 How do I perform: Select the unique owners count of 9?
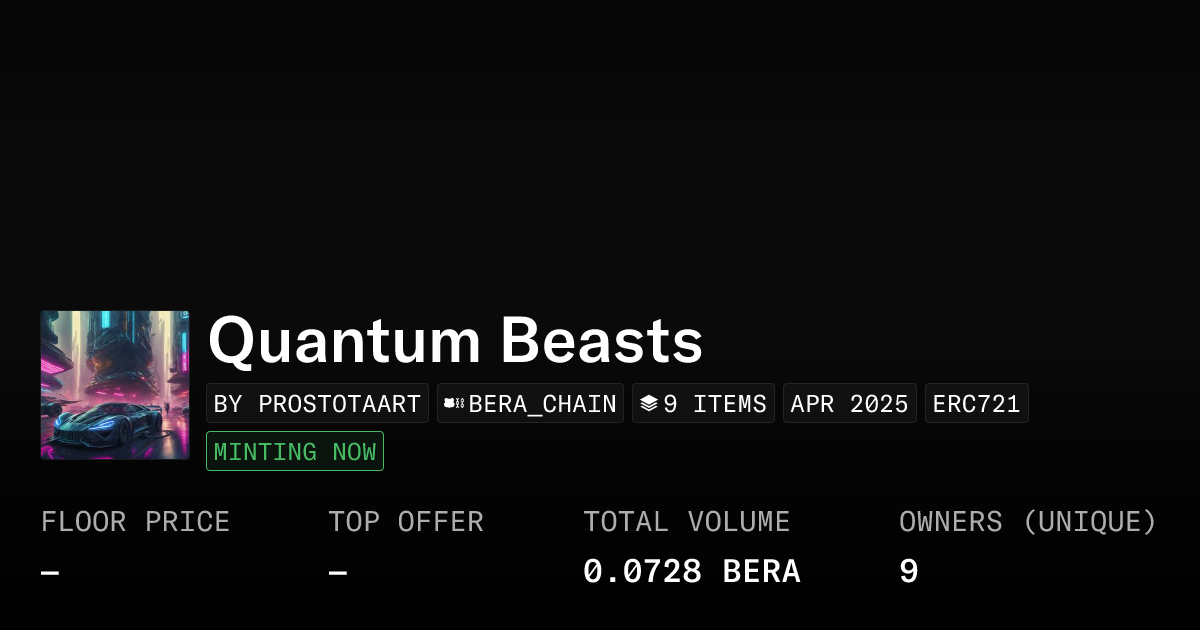pos(907,570)
